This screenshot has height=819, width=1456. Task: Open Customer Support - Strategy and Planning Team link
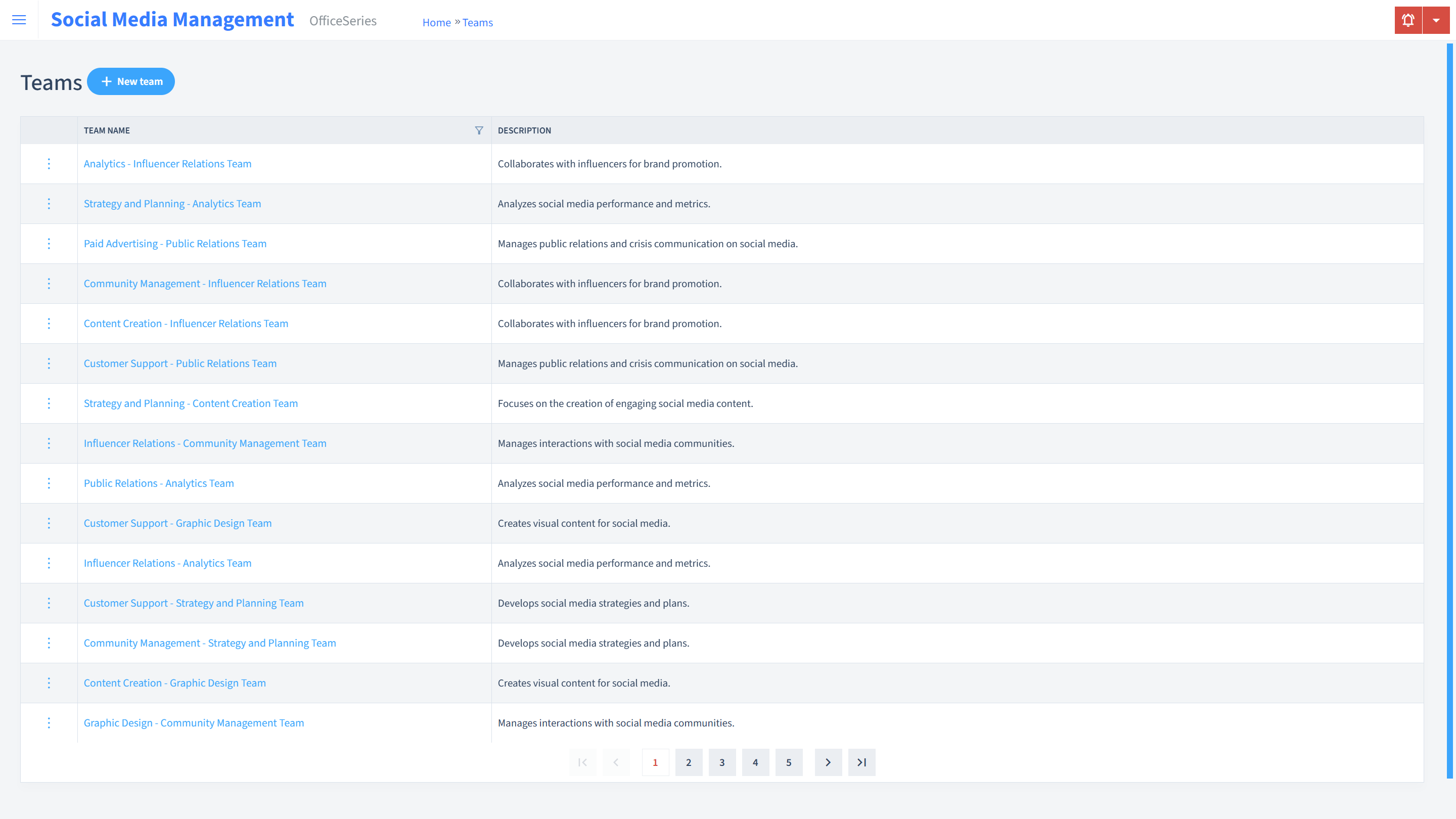[x=194, y=603]
